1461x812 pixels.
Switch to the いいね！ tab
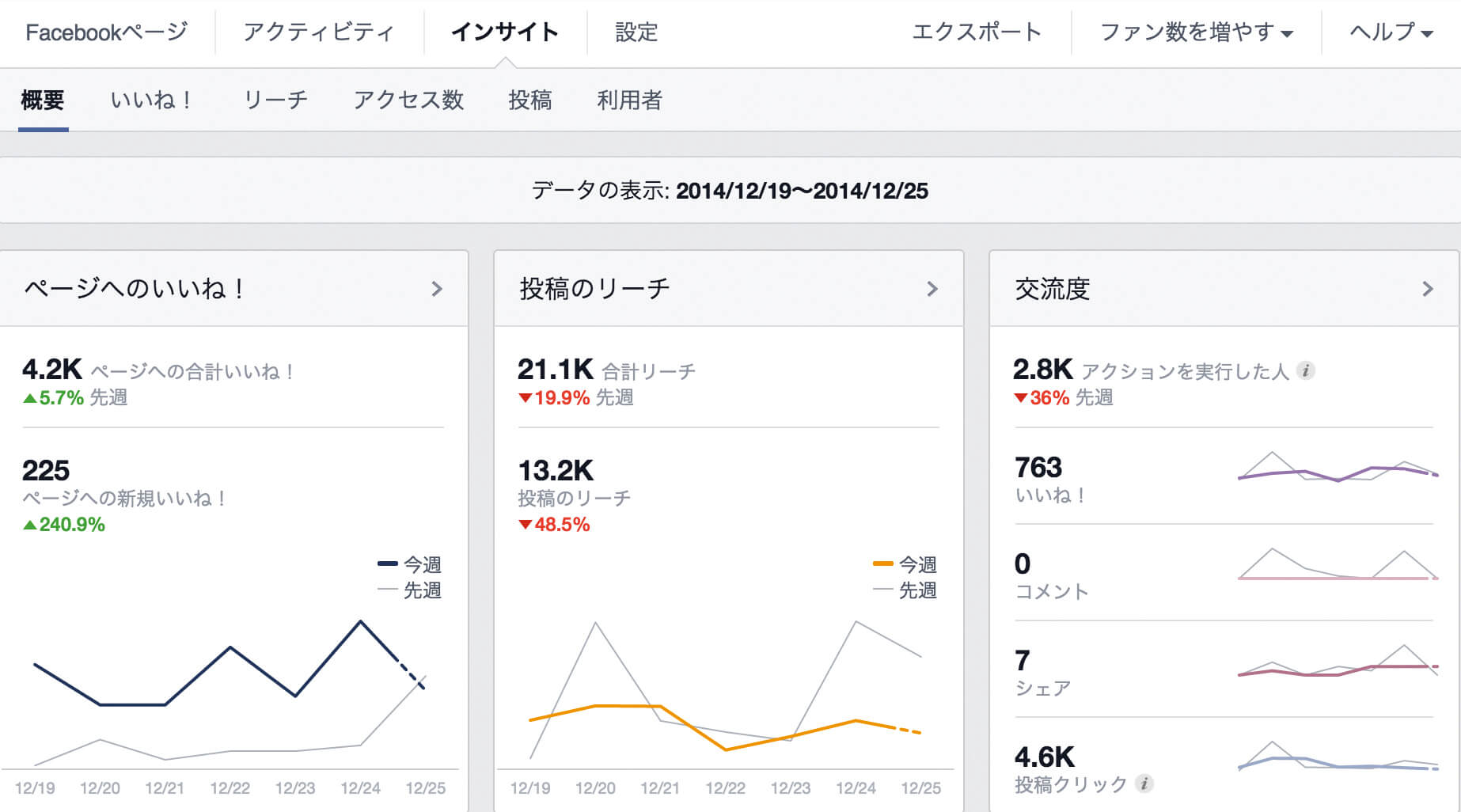click(x=151, y=101)
